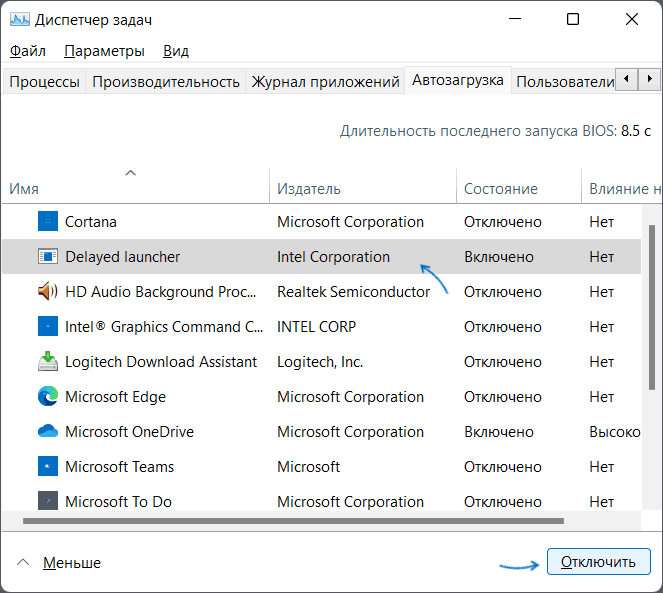Click the Отключить button
663x593 pixels.
[598, 562]
